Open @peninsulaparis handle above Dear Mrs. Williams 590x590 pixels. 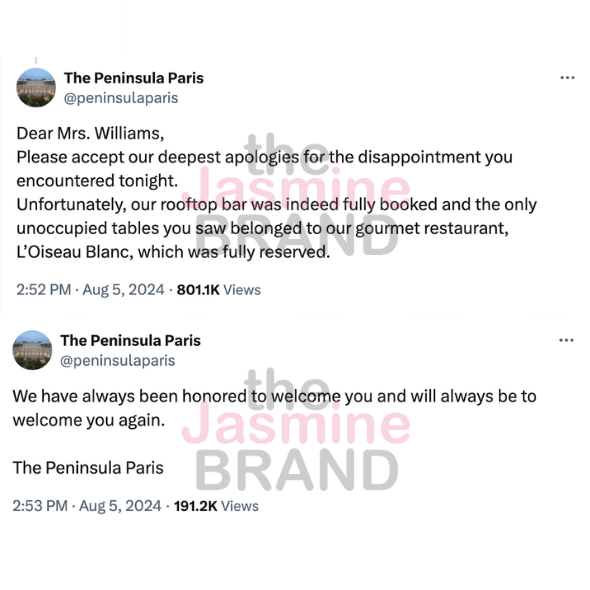[x=121, y=98]
